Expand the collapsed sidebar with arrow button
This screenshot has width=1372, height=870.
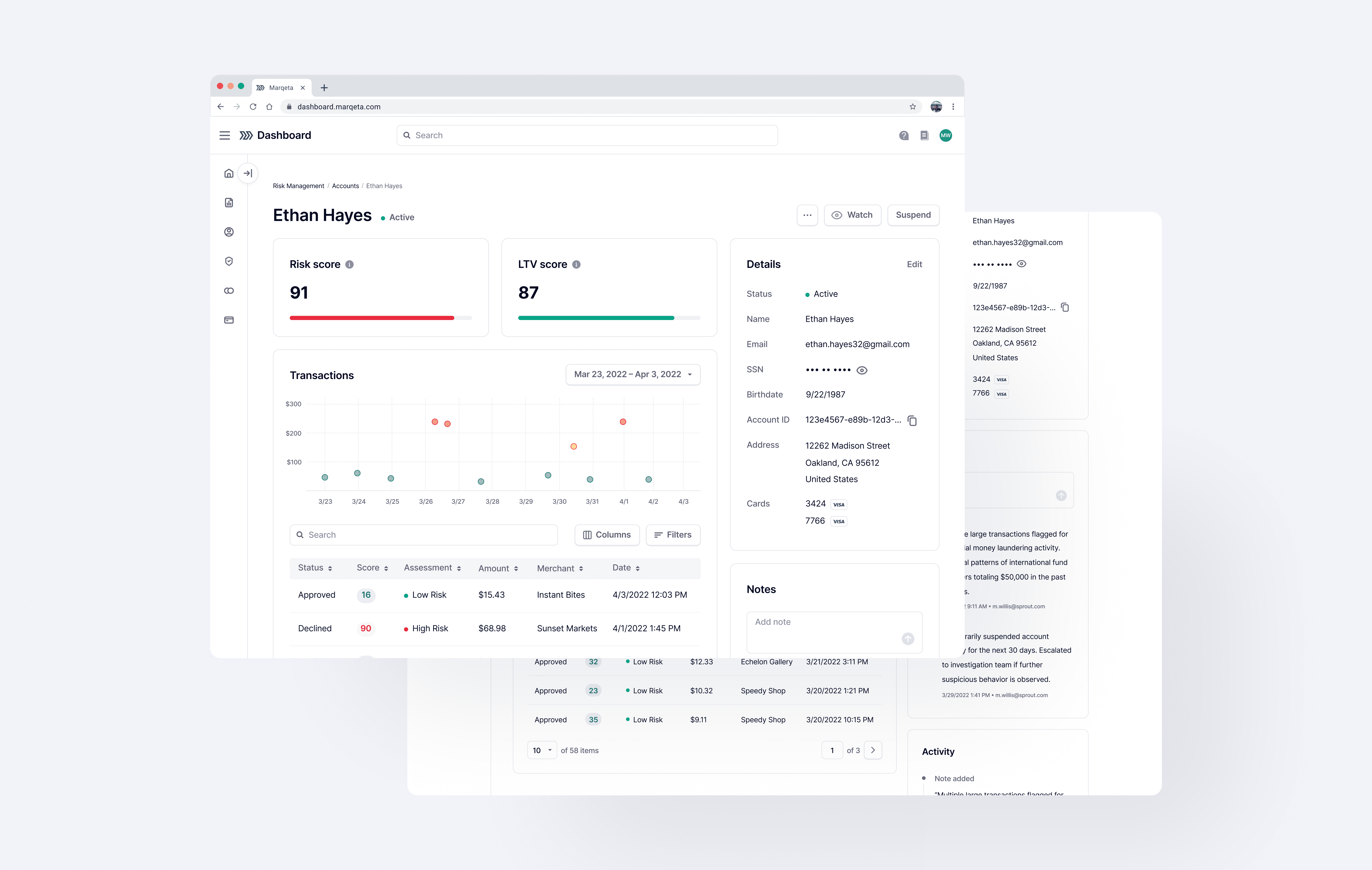click(248, 173)
